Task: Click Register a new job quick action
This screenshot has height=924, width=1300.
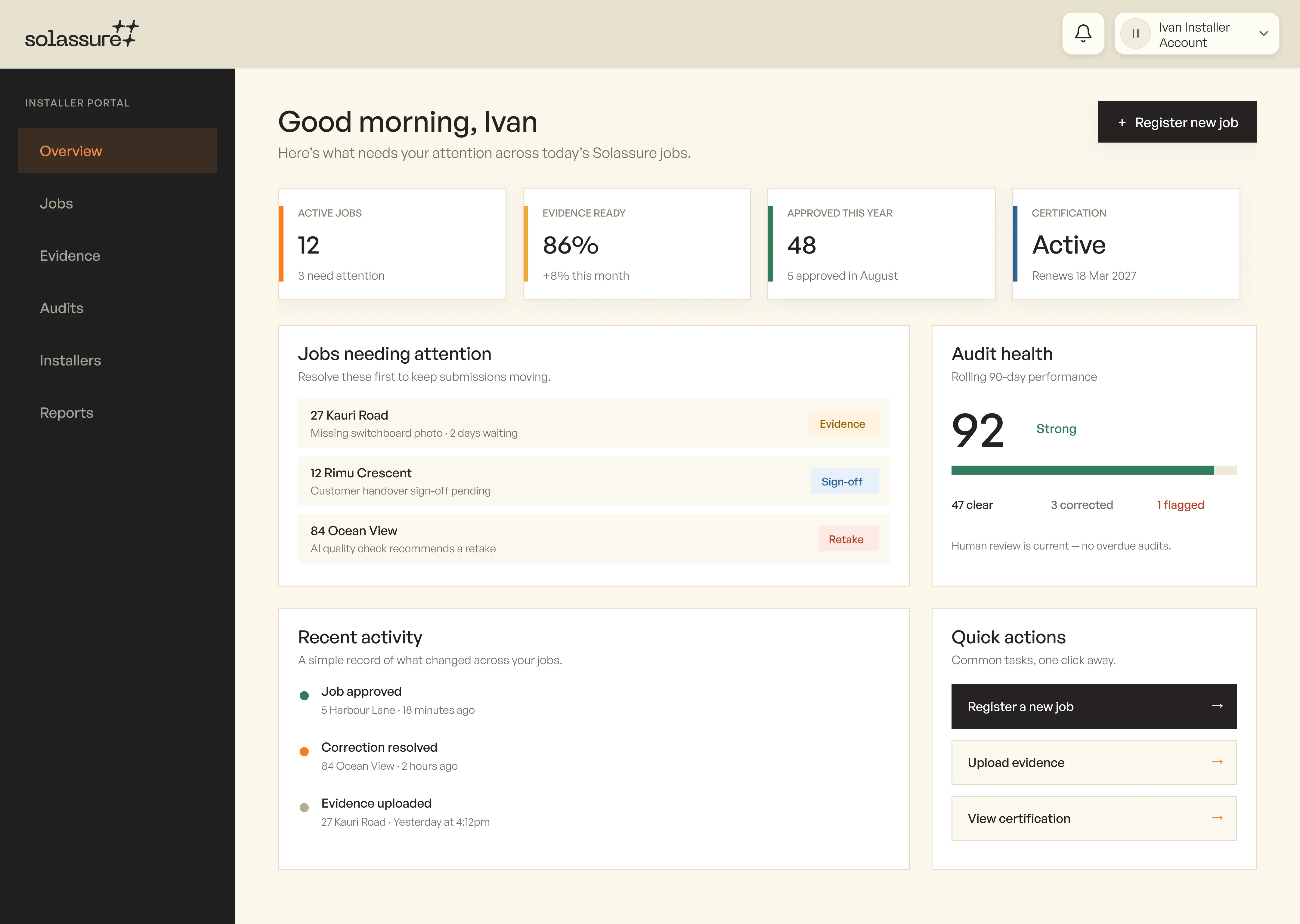Action: point(1093,706)
